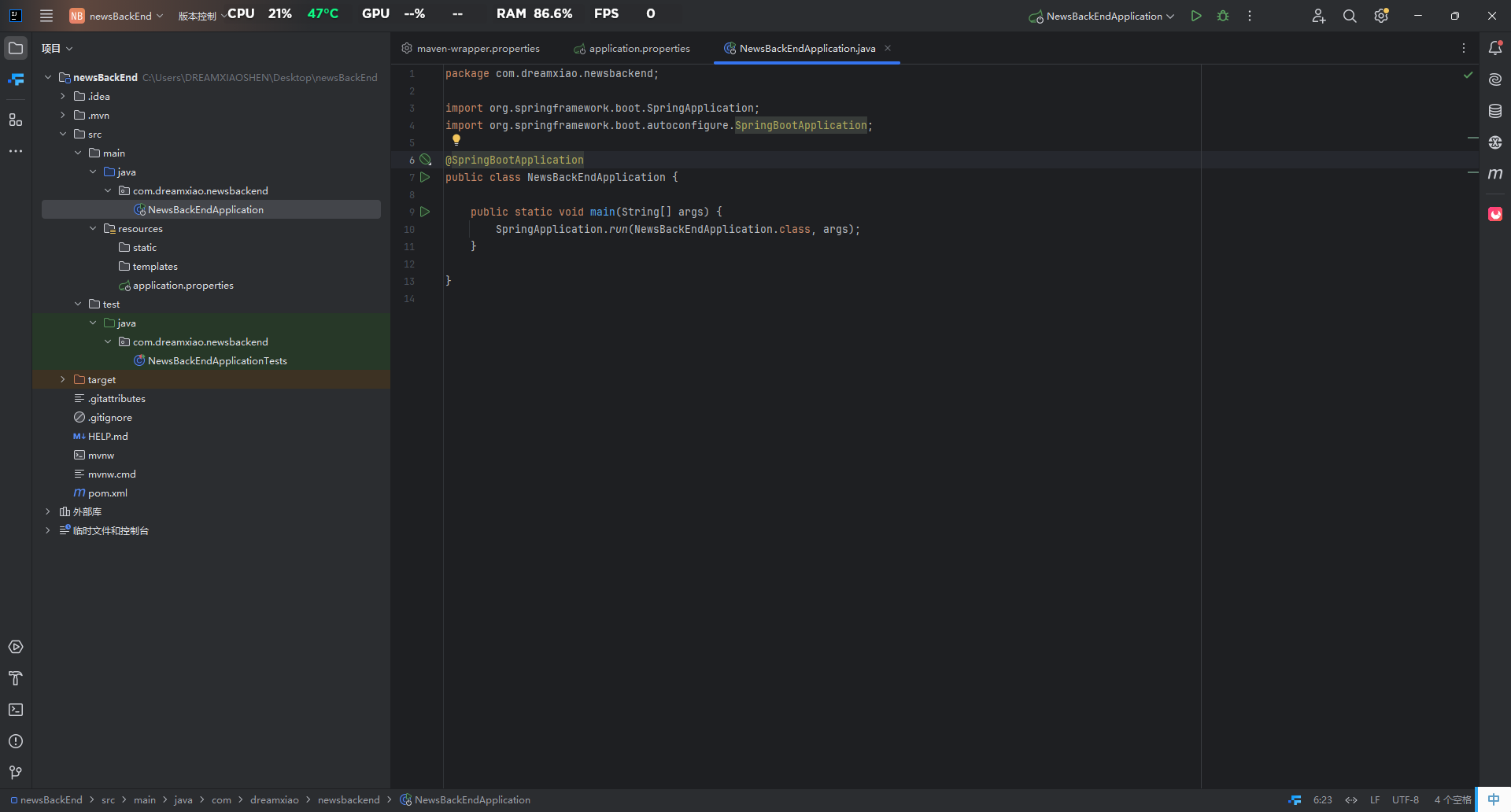Switch to the maven-wrapper.properties tab
The height and width of the screenshot is (812, 1511).
[478, 49]
